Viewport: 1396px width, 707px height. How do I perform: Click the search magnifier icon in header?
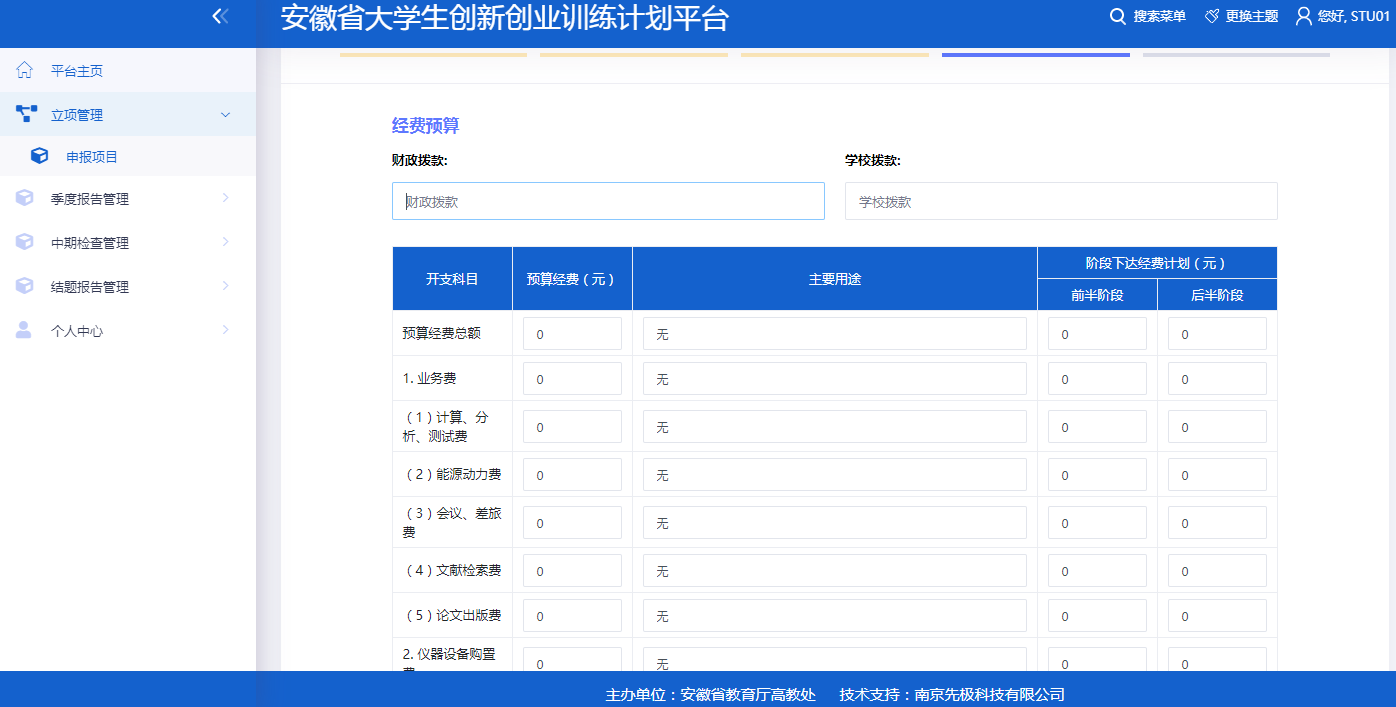[1118, 16]
